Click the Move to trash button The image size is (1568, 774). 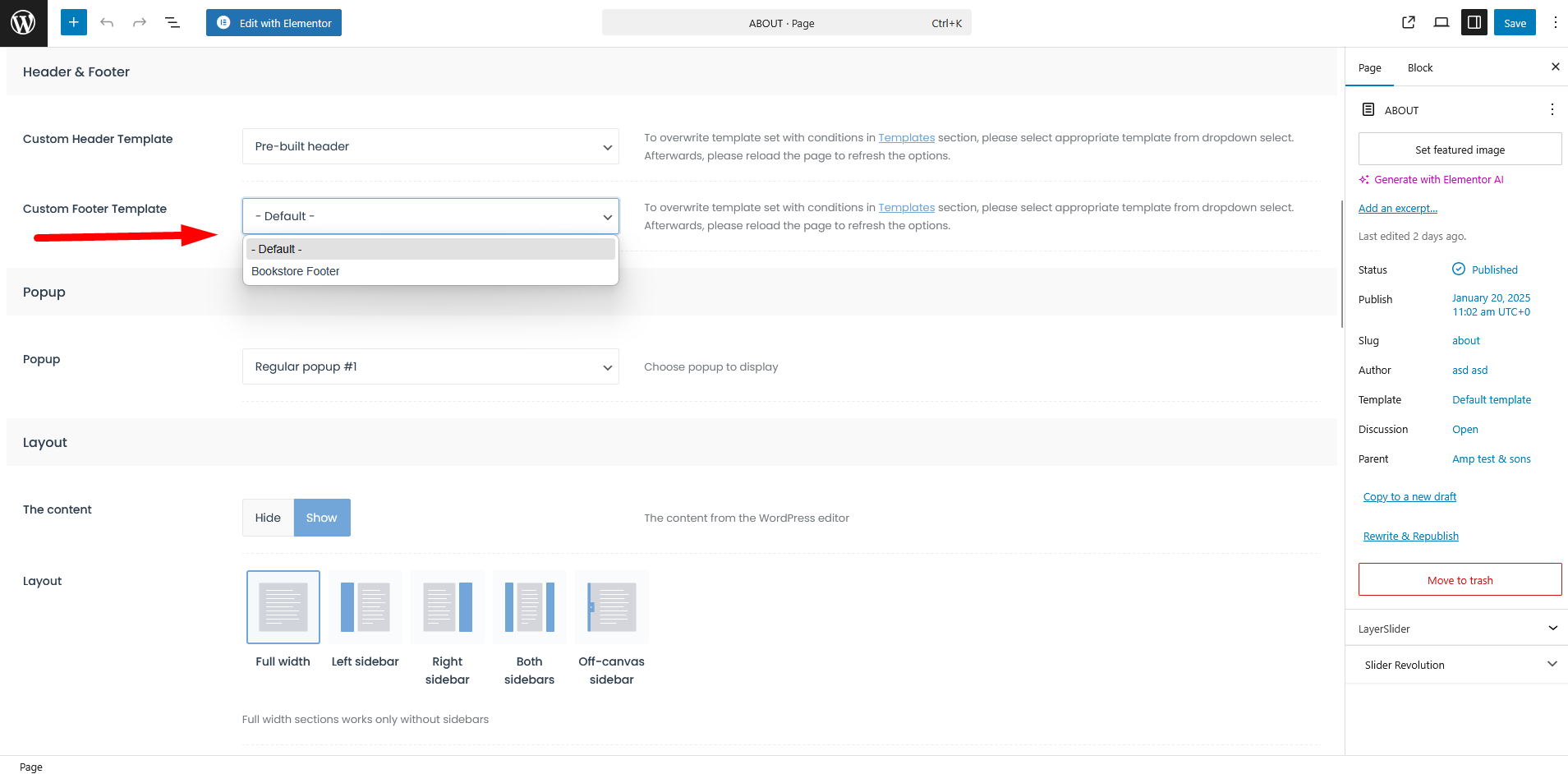(1460, 580)
